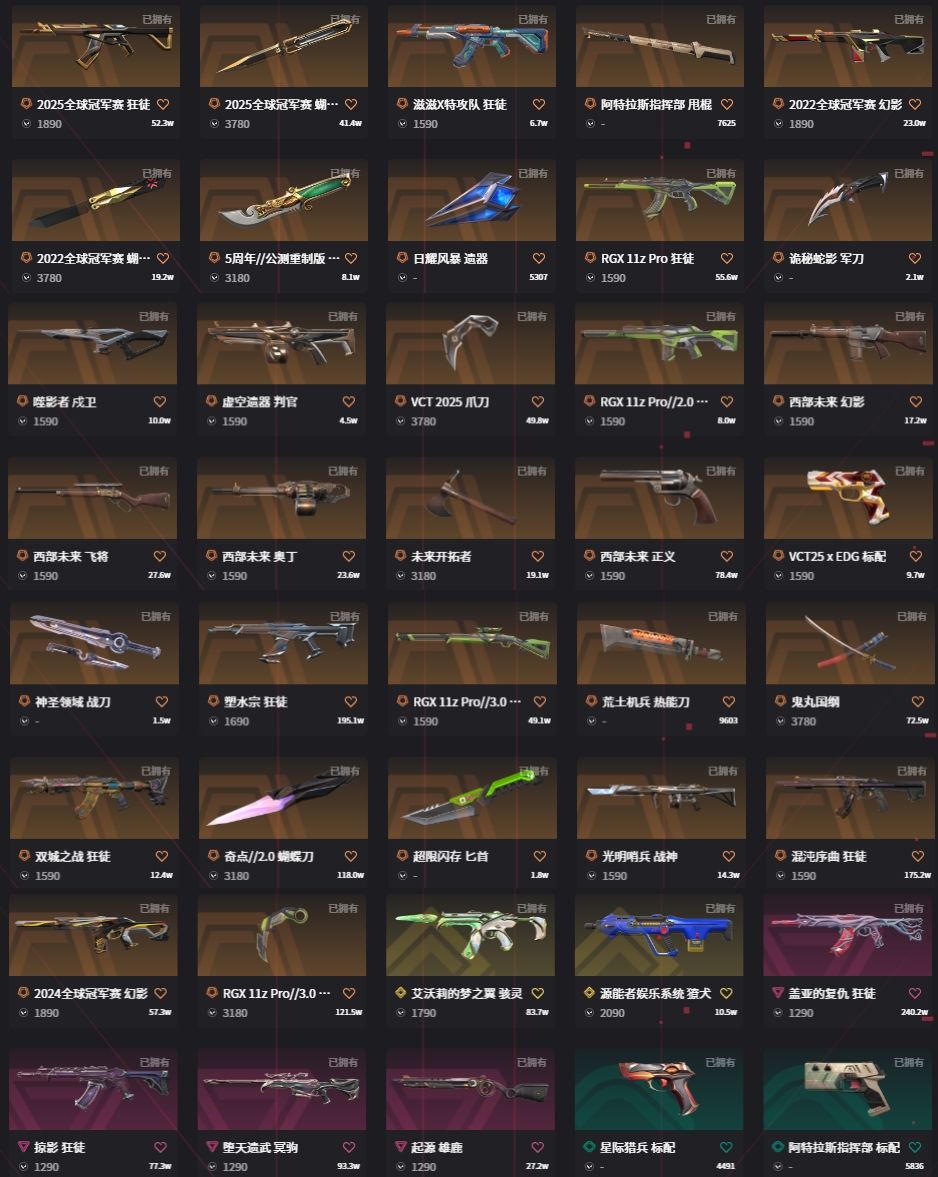
Task: Toggle the heart on 鬼丸国纲
Action: 918,702
